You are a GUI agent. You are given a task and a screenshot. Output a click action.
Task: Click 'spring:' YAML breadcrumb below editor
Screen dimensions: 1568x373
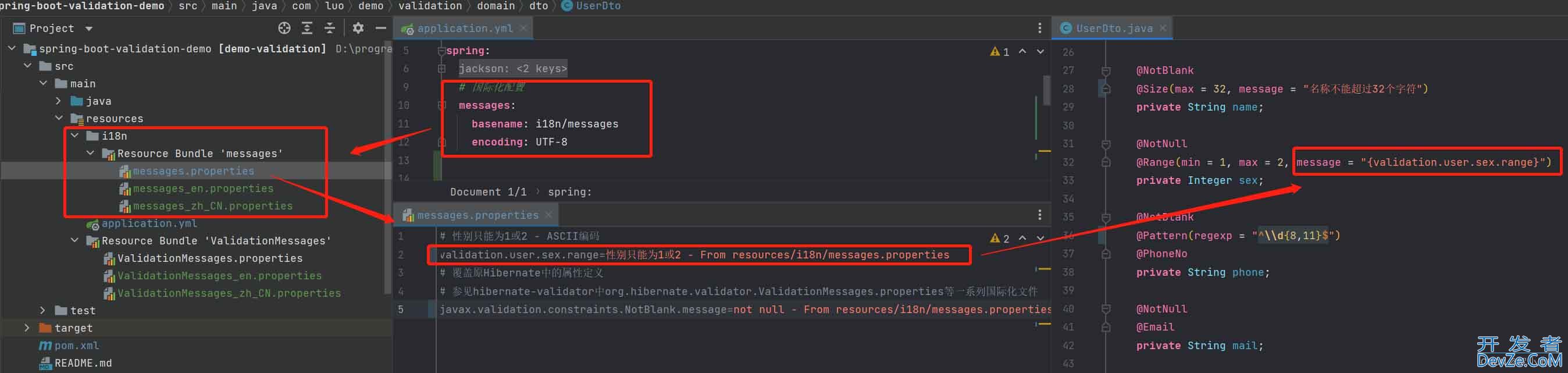[569, 192]
